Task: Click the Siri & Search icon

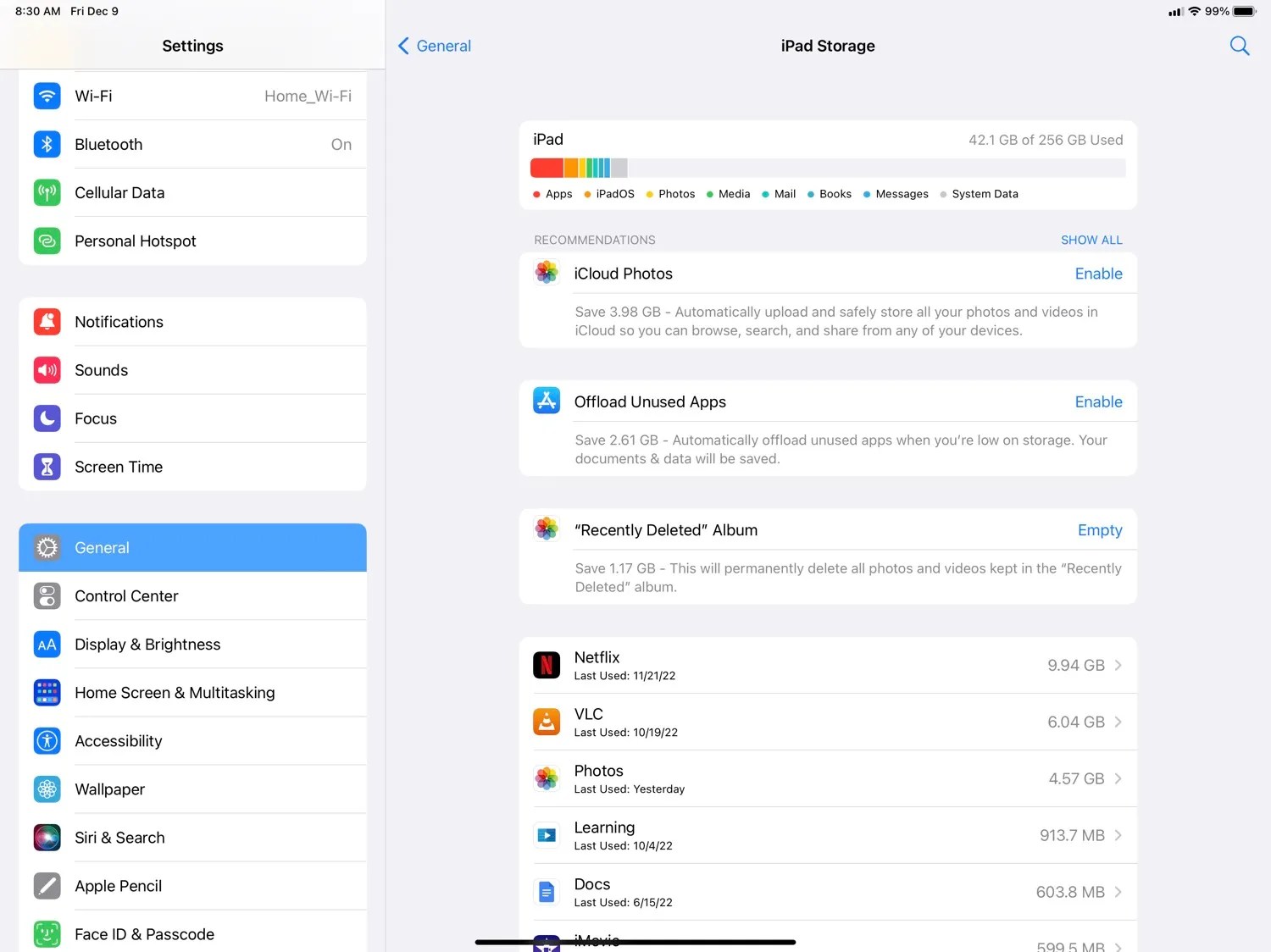Action: point(47,838)
